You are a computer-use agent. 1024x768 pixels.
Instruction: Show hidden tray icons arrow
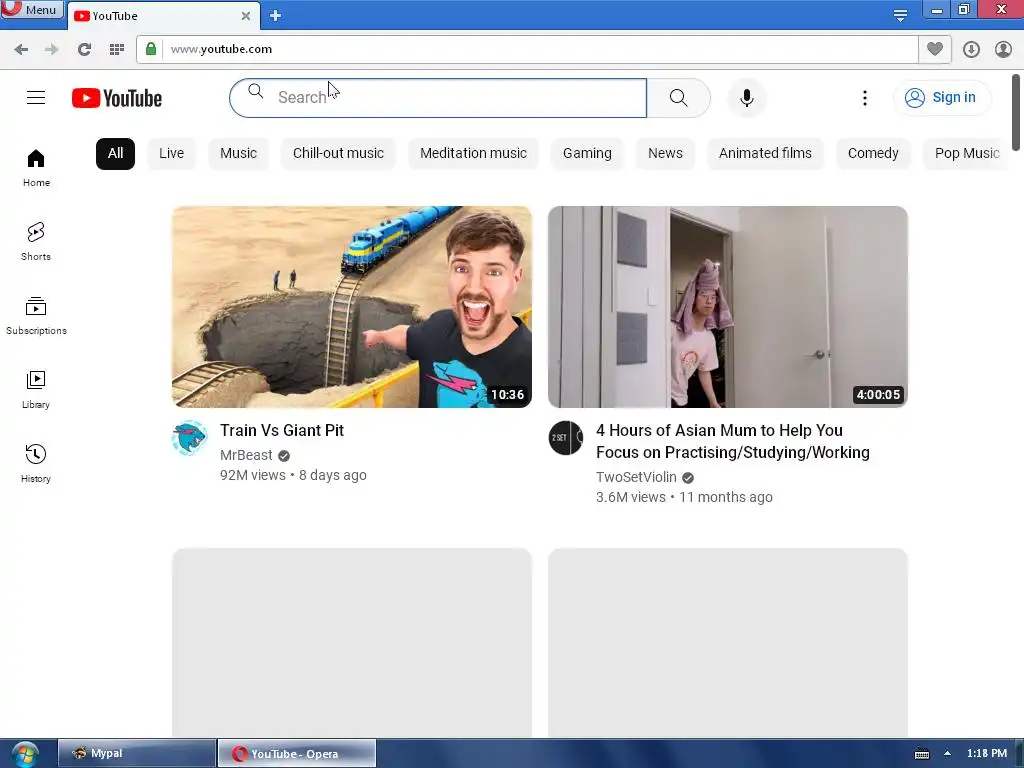click(947, 753)
